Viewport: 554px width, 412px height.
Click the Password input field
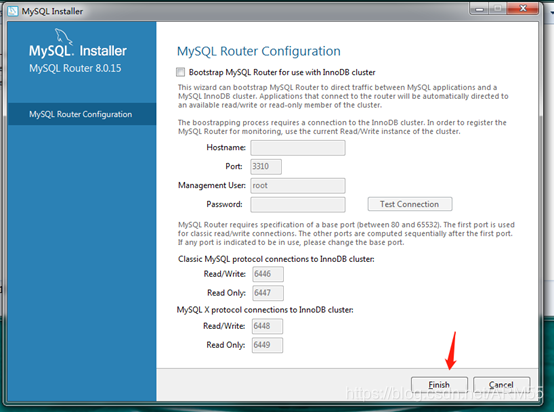tap(298, 204)
